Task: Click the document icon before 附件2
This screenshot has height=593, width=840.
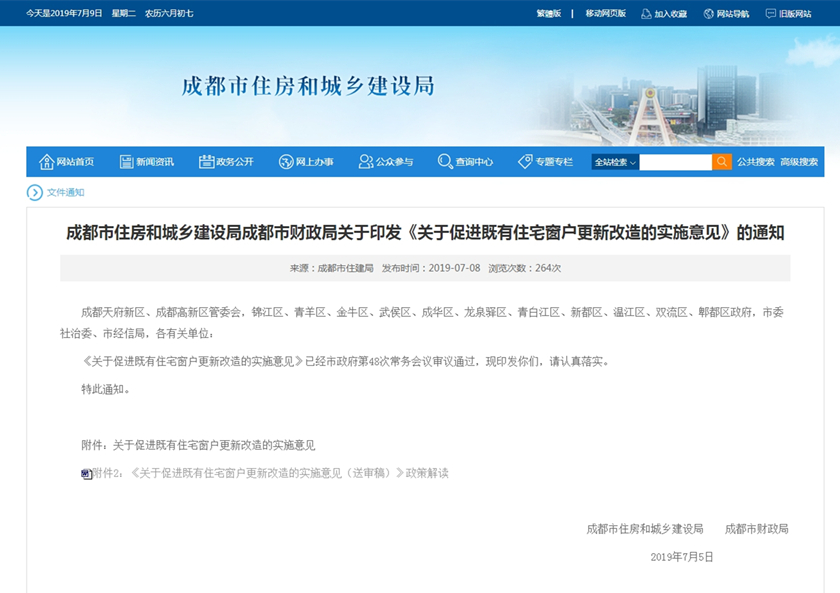Action: 87,474
